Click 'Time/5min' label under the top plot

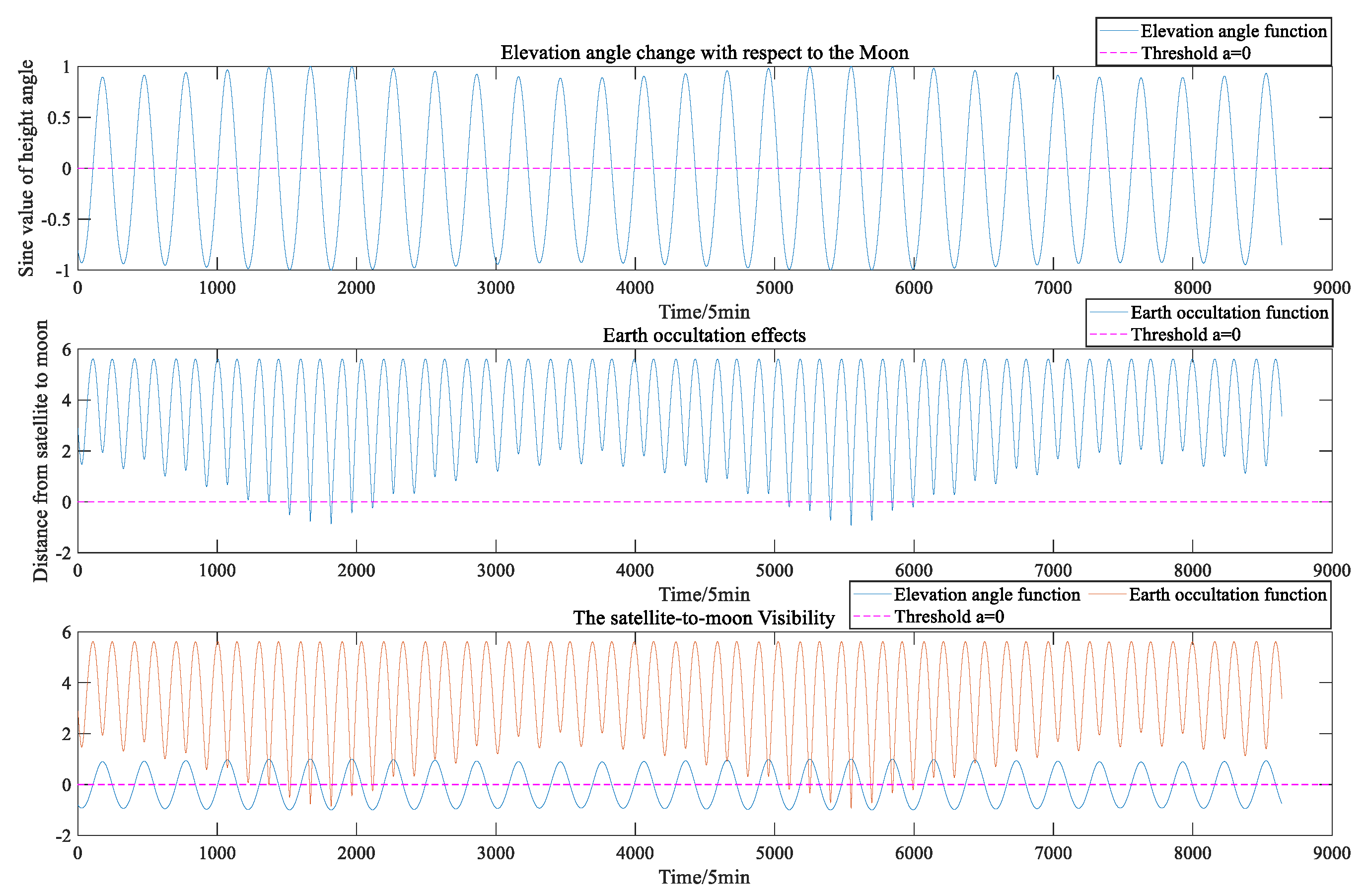tap(704, 312)
